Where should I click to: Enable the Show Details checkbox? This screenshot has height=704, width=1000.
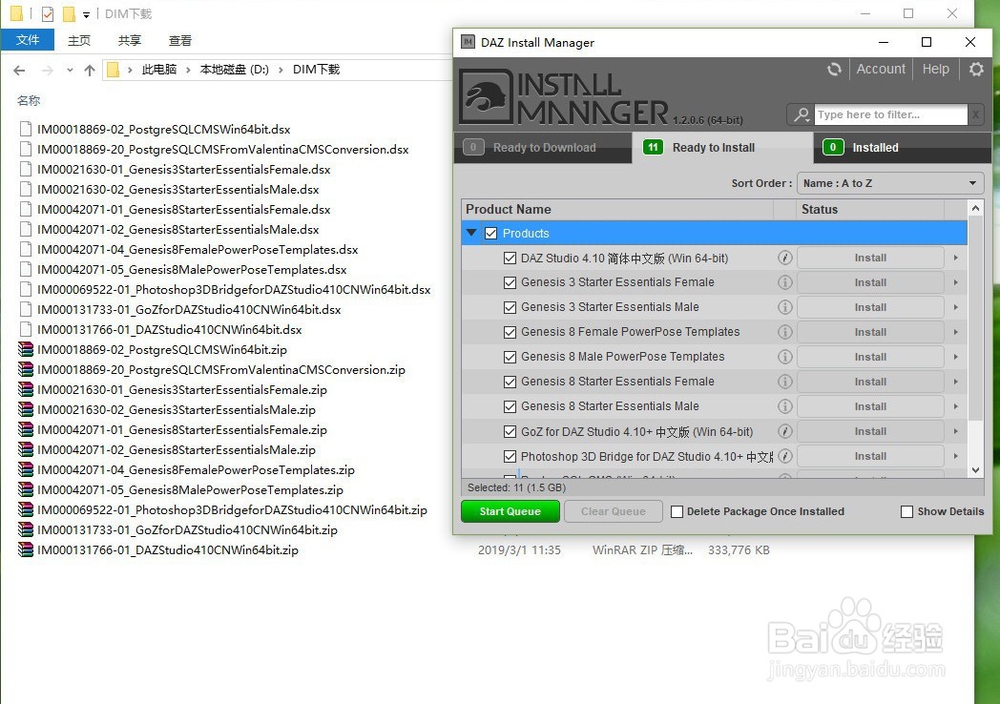click(x=906, y=511)
